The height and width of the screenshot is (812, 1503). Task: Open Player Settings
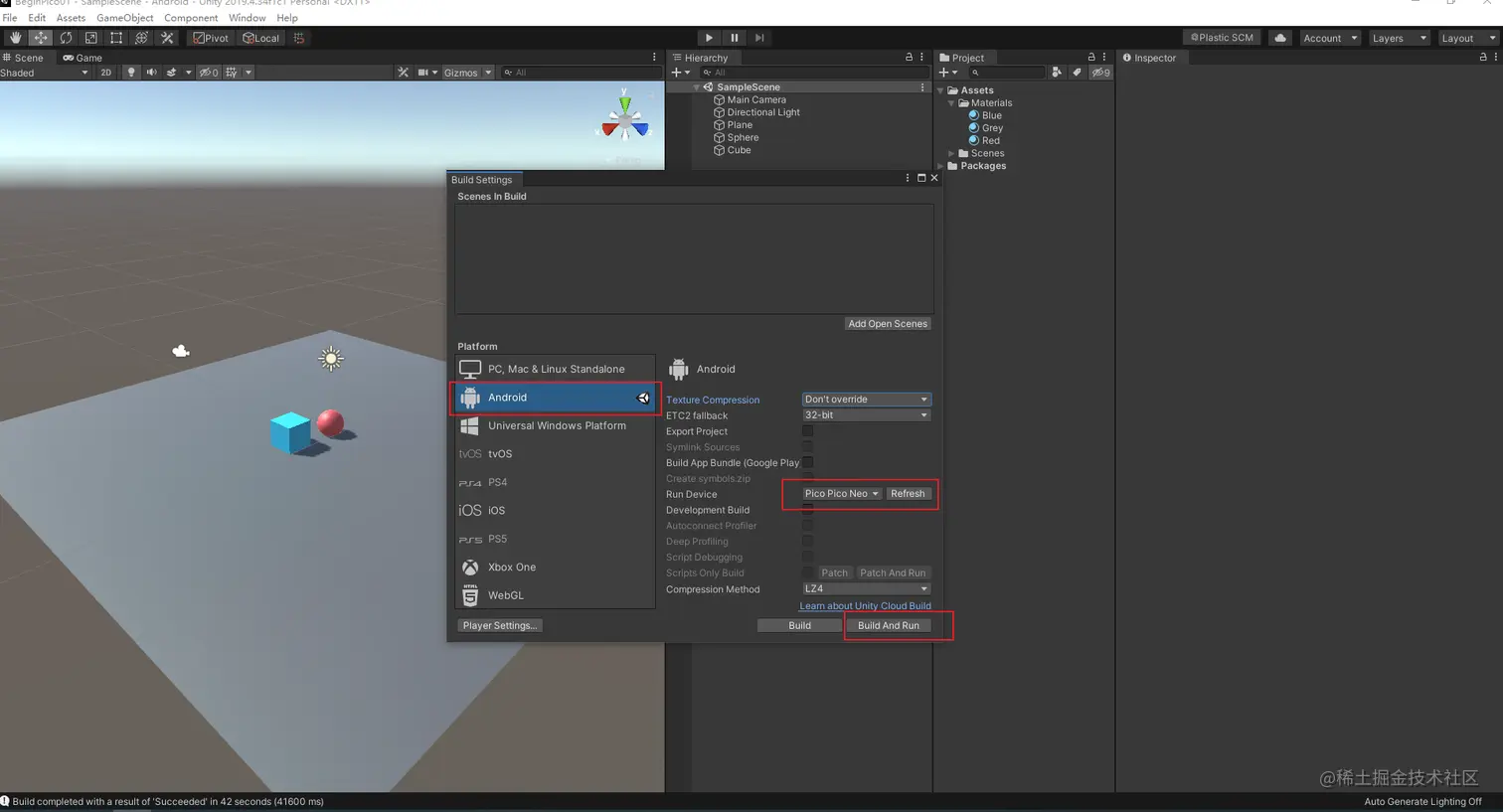[500, 626]
